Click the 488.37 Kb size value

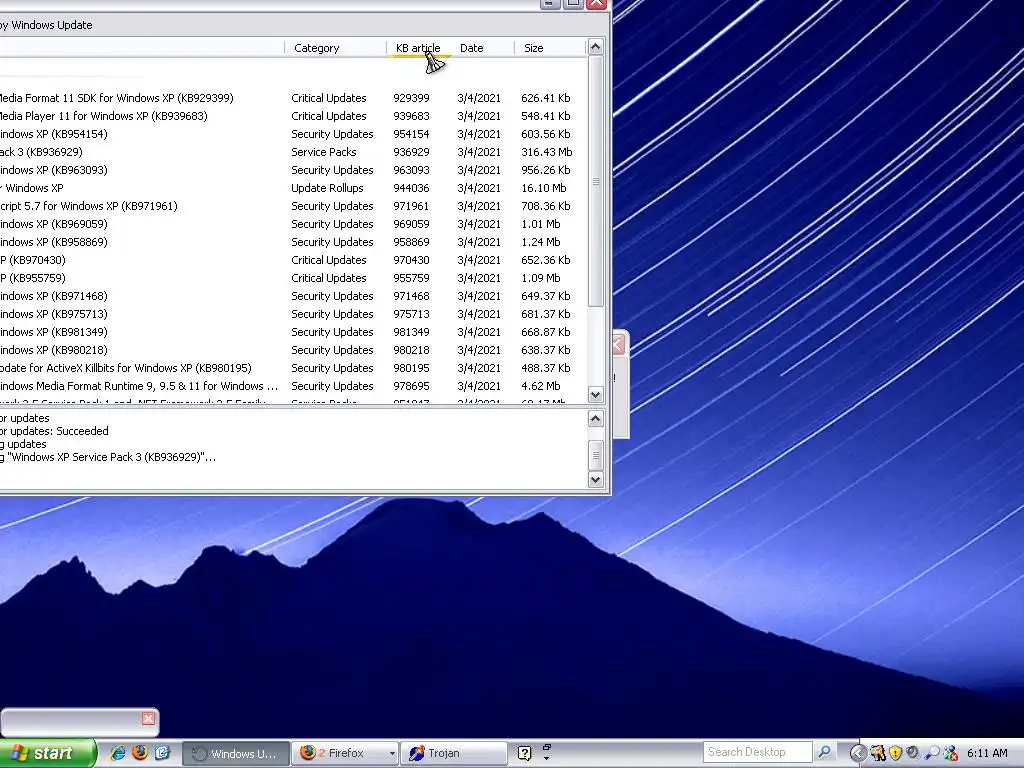point(546,368)
